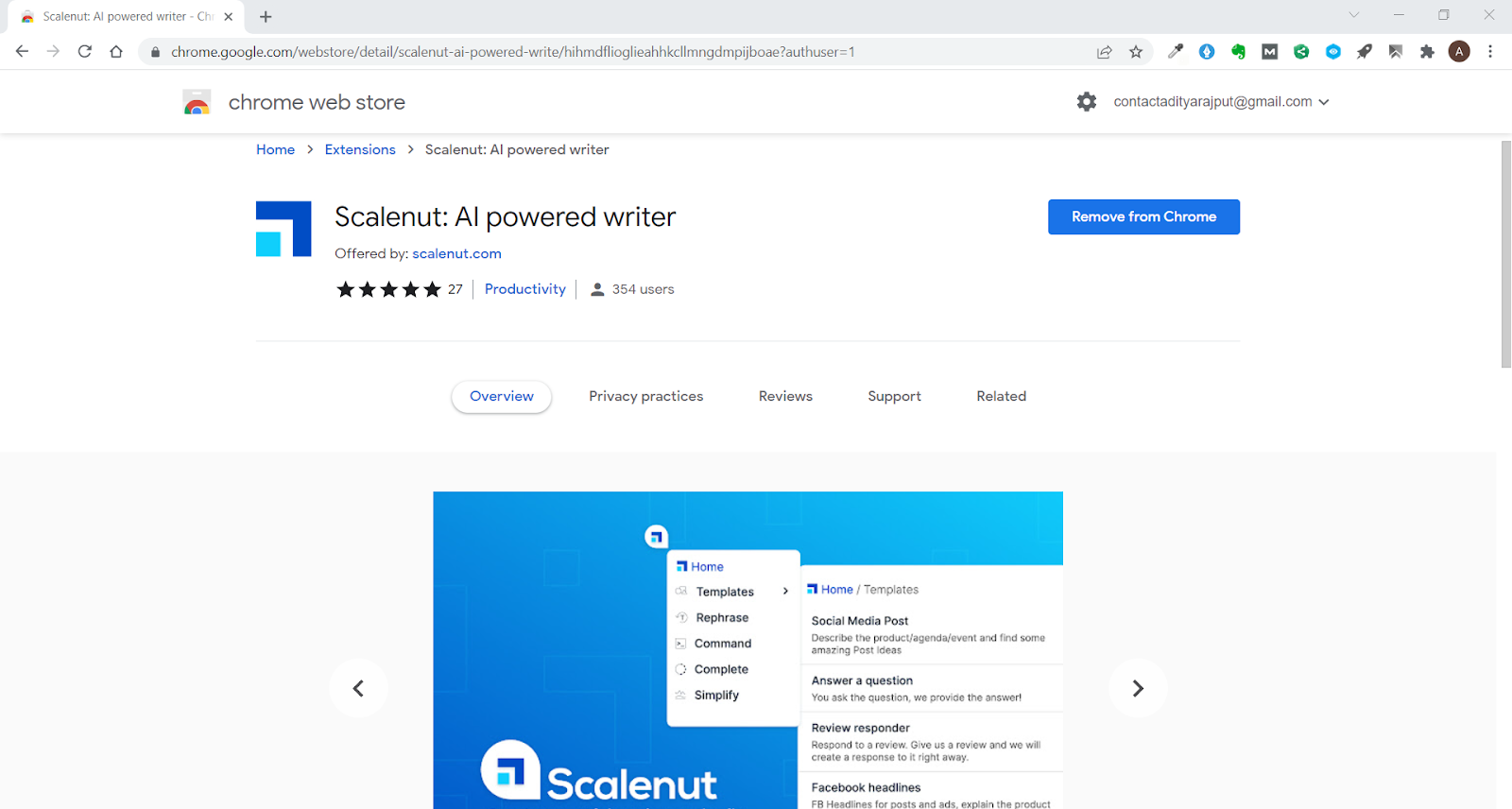The width and height of the screenshot is (1512, 809).
Task: Click the address bar URL
Action: [513, 52]
